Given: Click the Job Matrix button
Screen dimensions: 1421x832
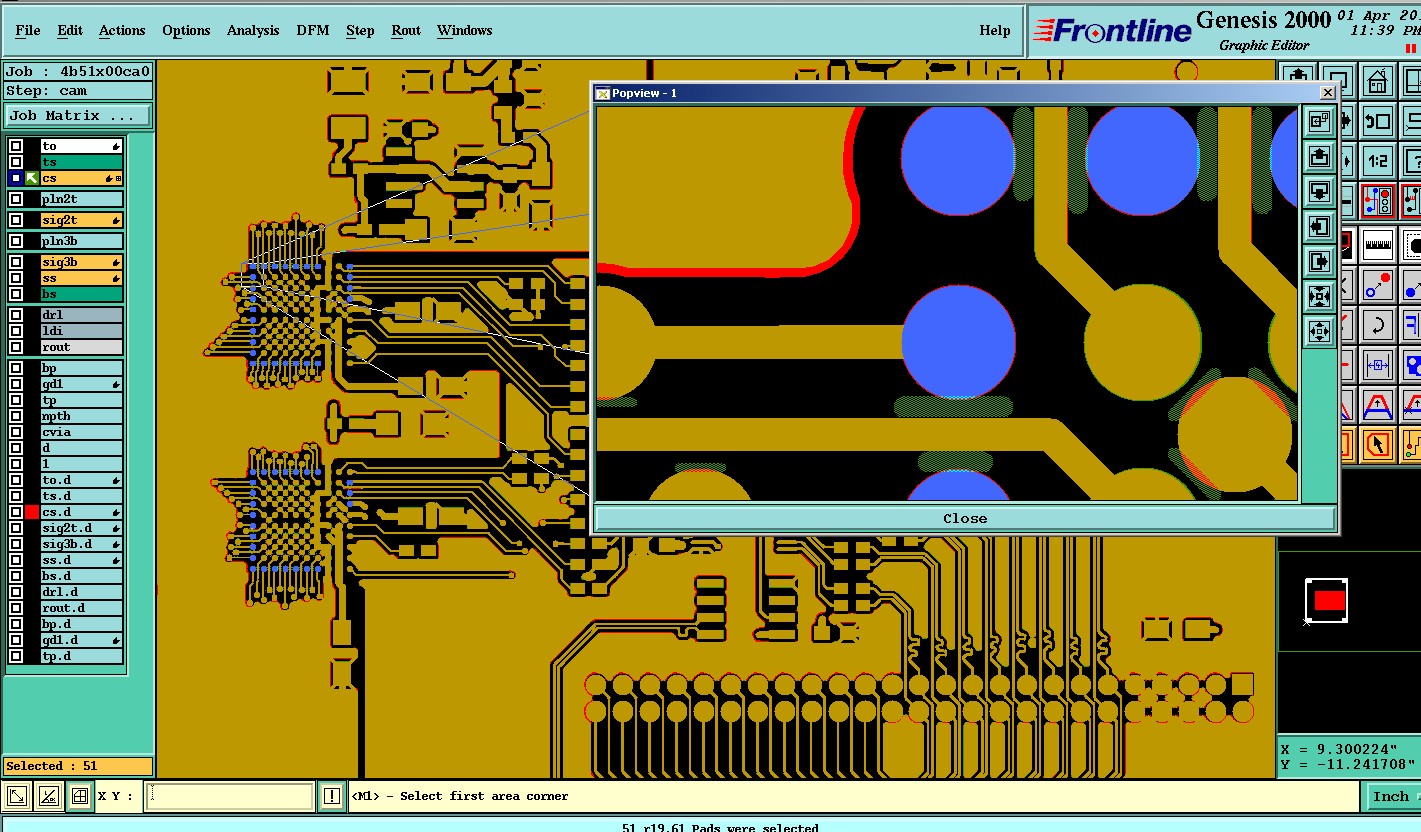Looking at the screenshot, I should pyautogui.click(x=78, y=116).
